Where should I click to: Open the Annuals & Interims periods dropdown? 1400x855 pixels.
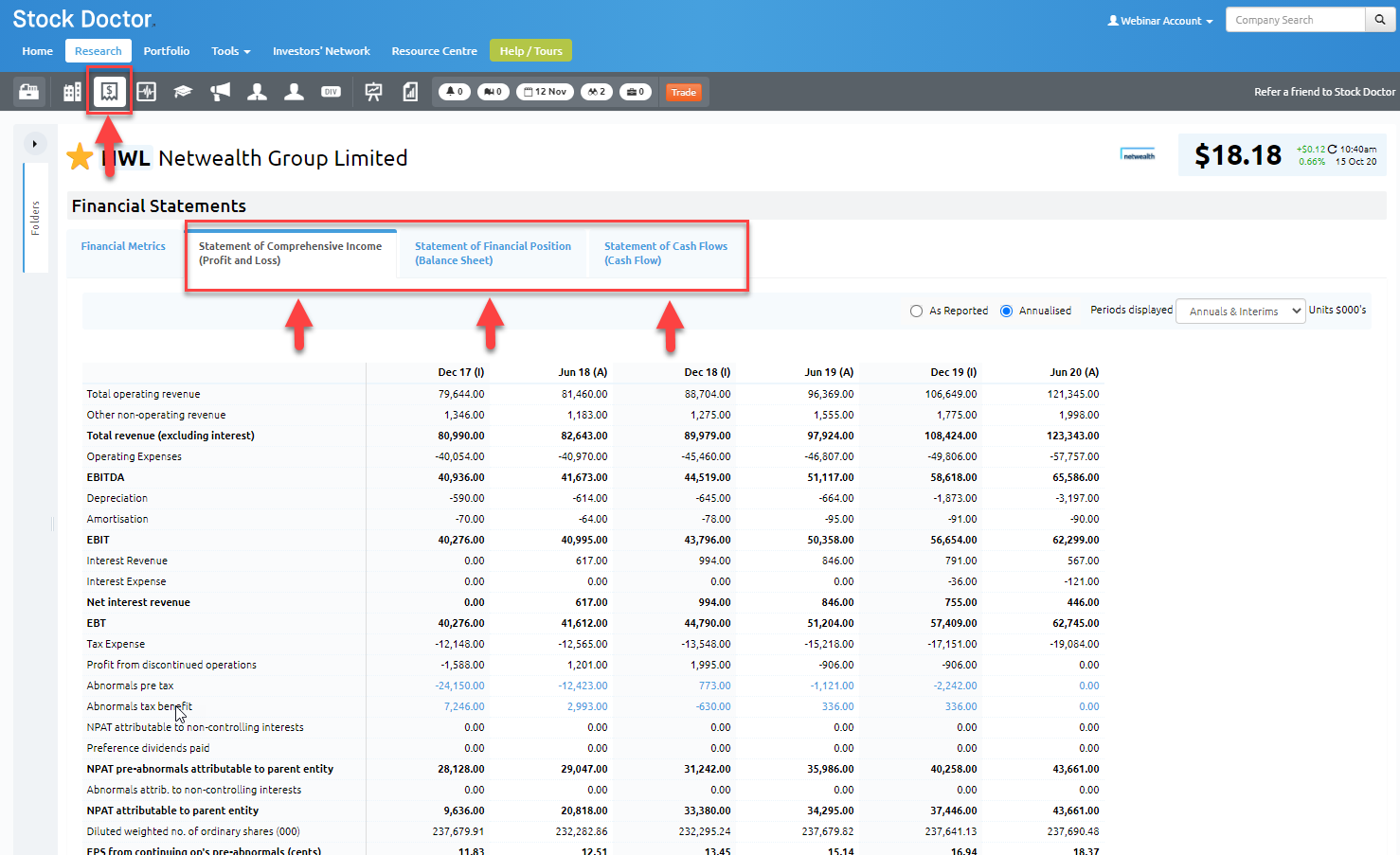(1241, 311)
